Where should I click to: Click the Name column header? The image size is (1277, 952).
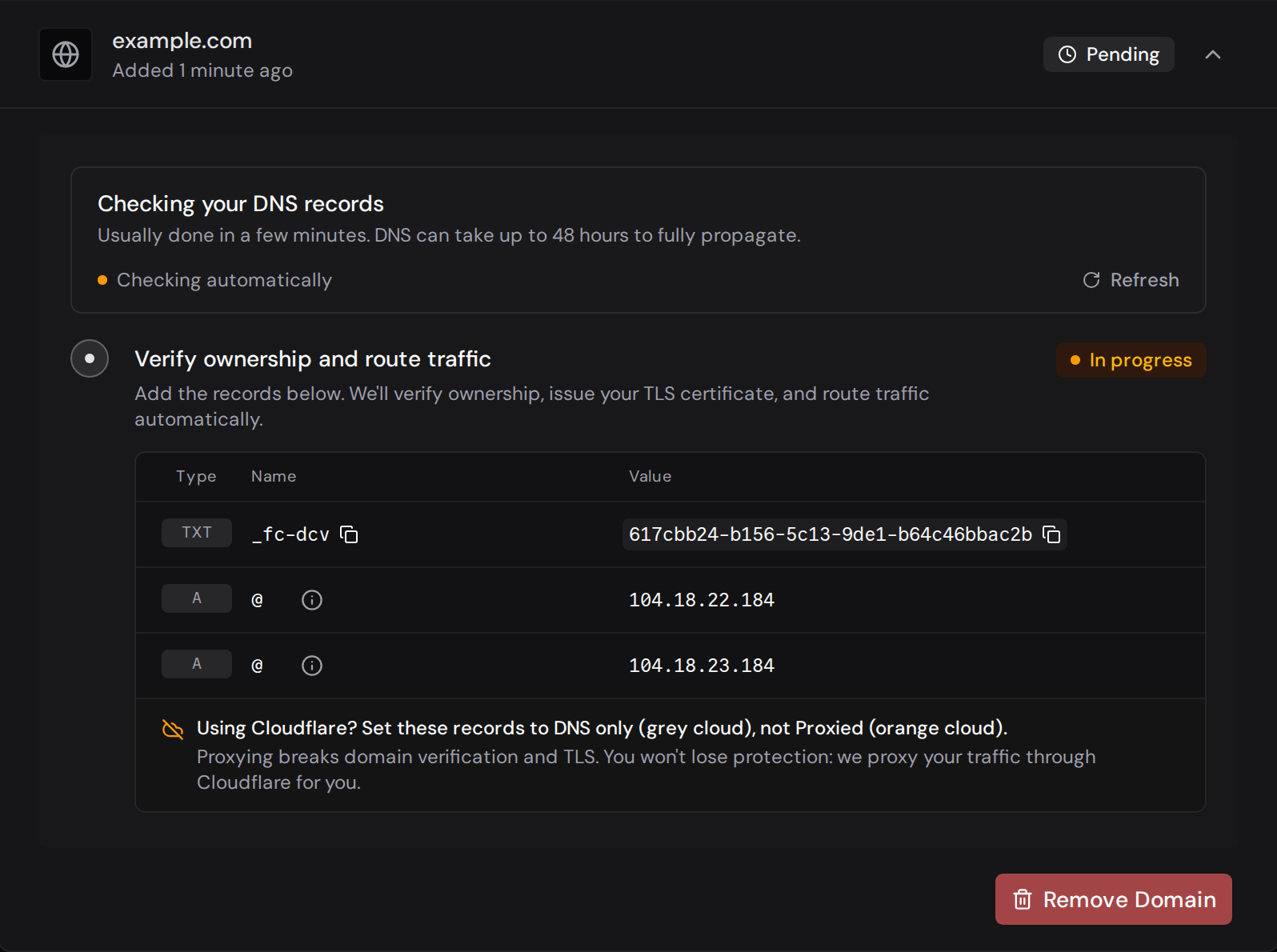tap(274, 477)
